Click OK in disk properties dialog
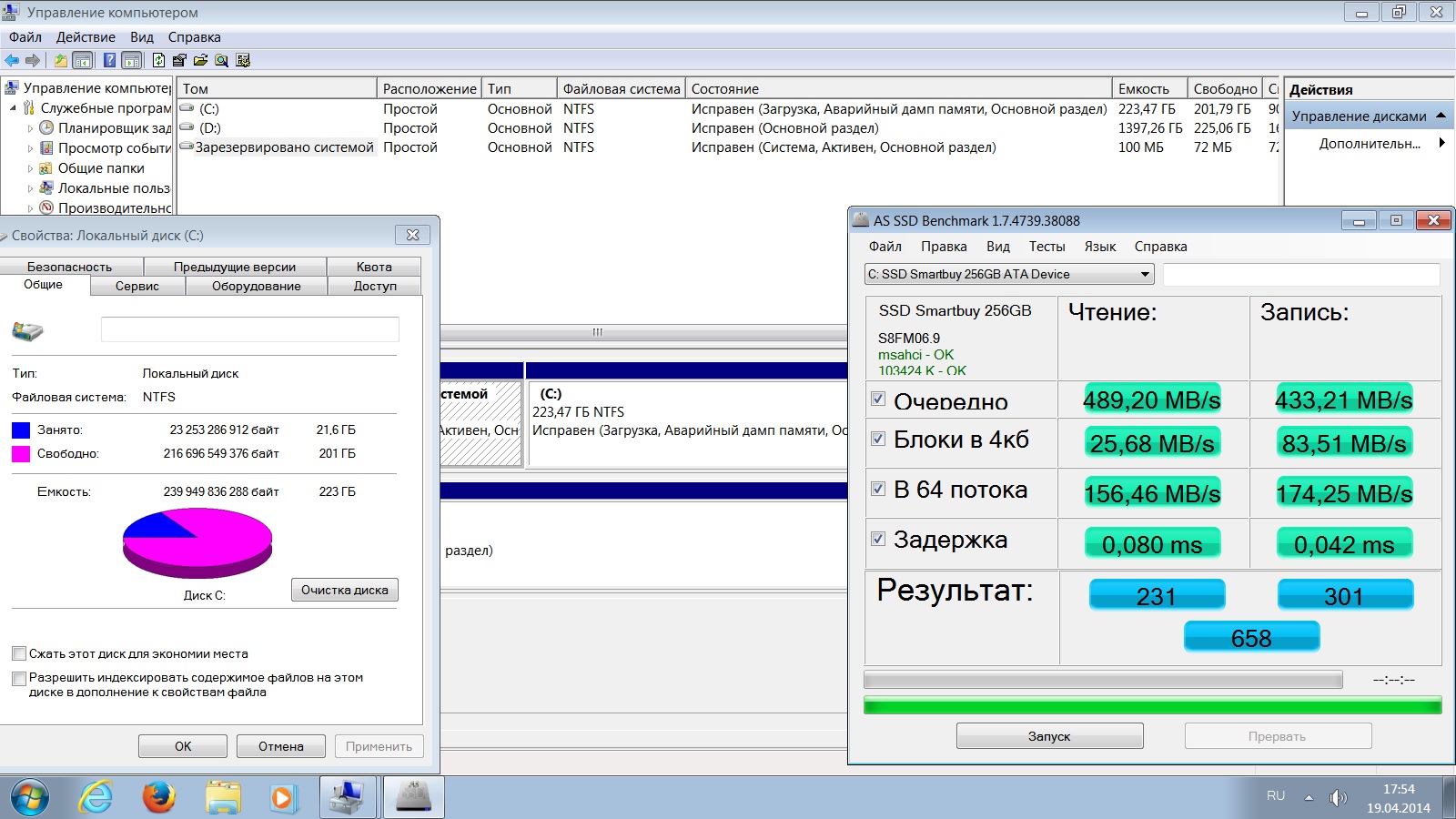Viewport: 1456px width, 819px height. click(x=183, y=746)
